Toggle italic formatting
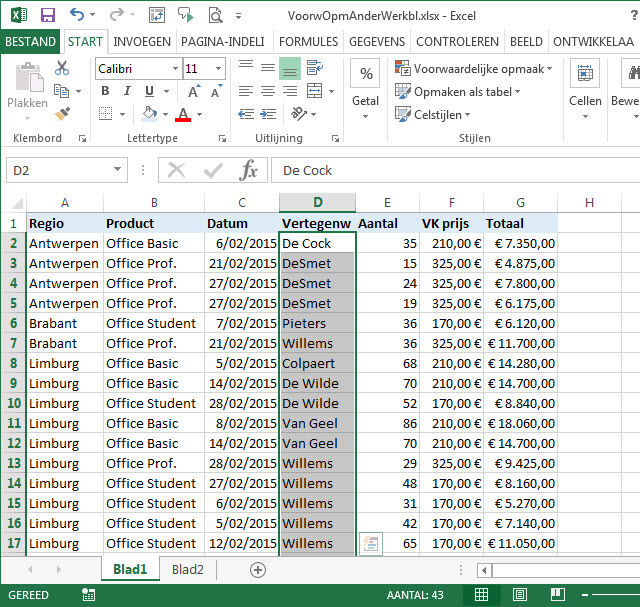 coord(127,91)
